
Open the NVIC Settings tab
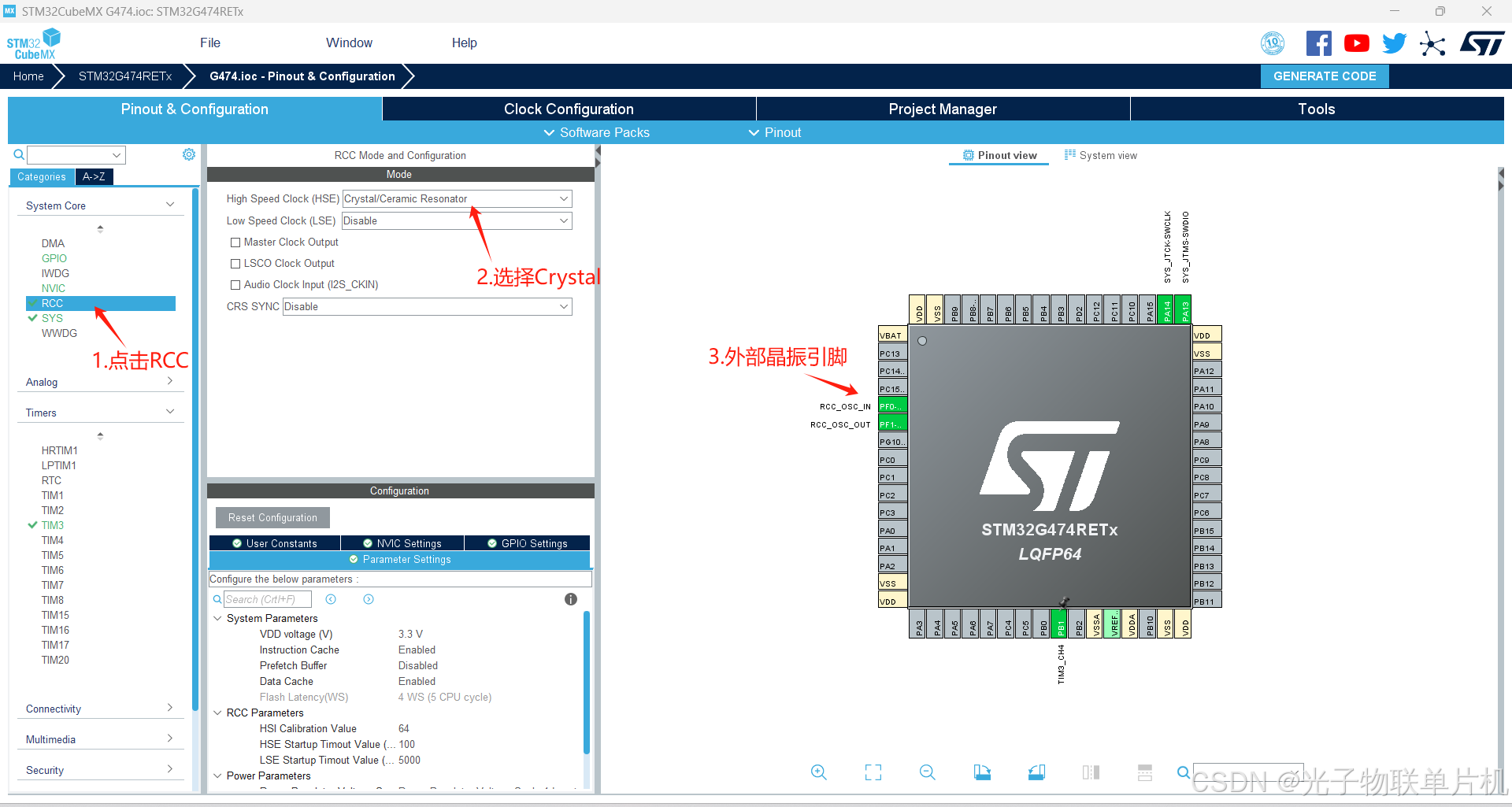[x=402, y=543]
